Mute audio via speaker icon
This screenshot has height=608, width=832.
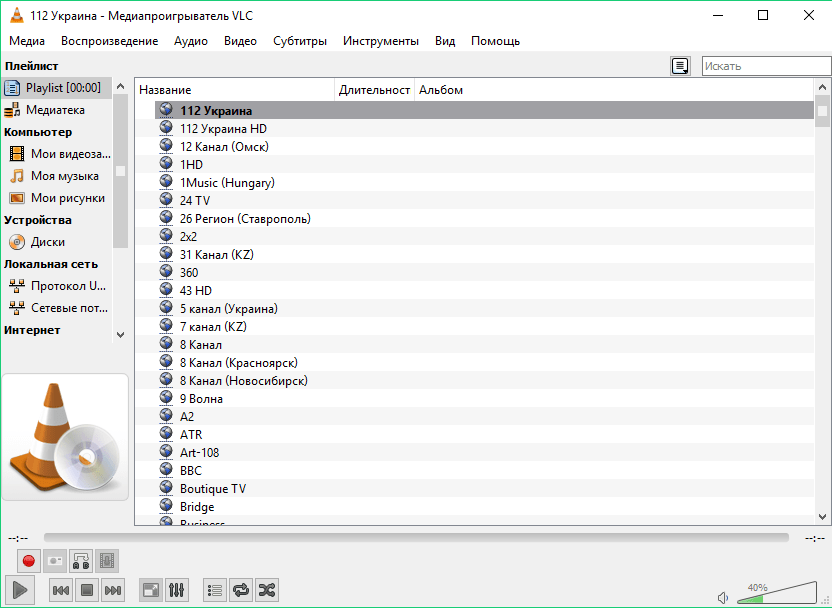pos(723,598)
